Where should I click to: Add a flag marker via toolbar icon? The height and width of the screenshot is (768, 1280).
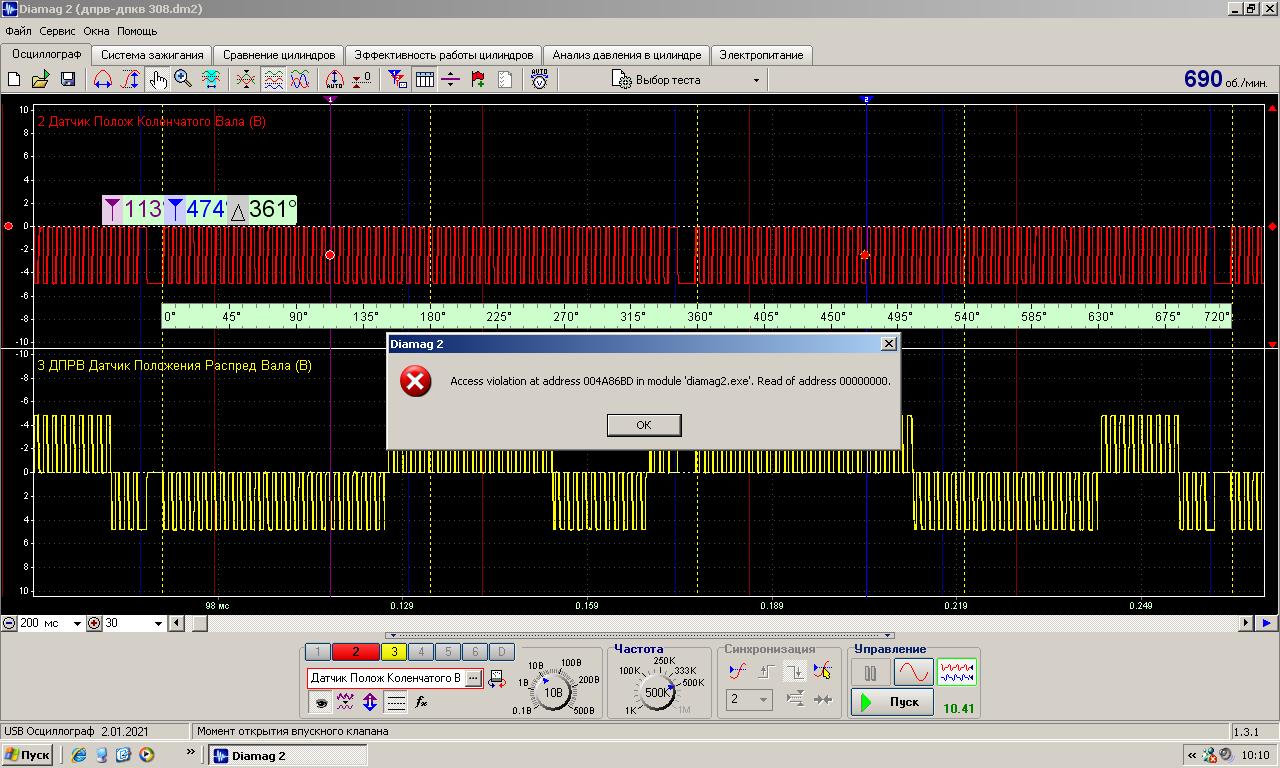(478, 80)
